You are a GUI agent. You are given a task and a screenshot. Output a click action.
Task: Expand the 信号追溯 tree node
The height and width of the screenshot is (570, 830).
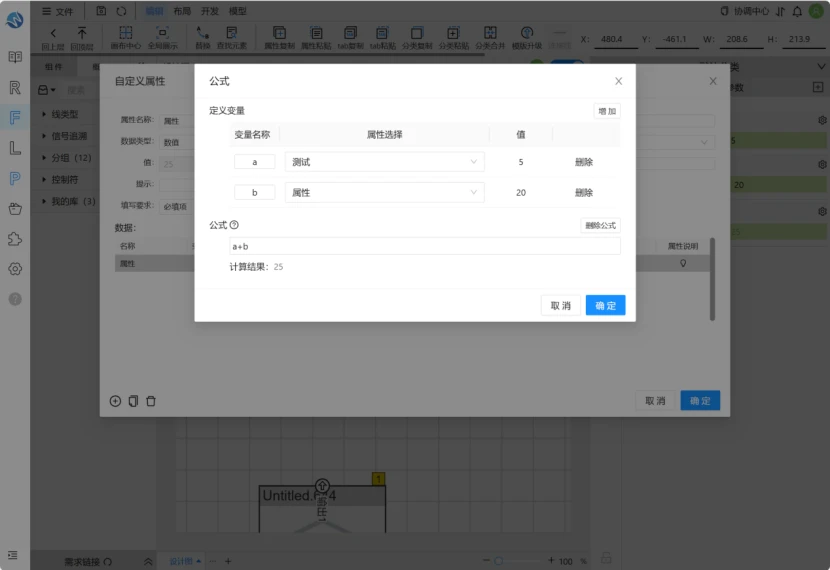click(x=44, y=136)
